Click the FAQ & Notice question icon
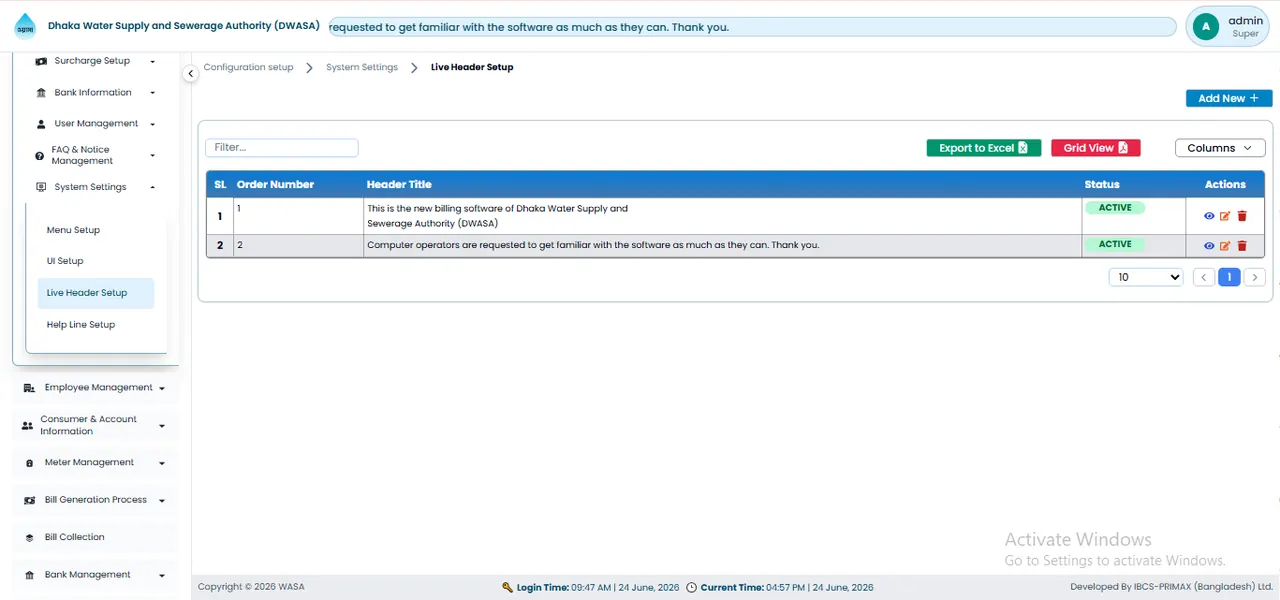The image size is (1280, 600). point(40,156)
